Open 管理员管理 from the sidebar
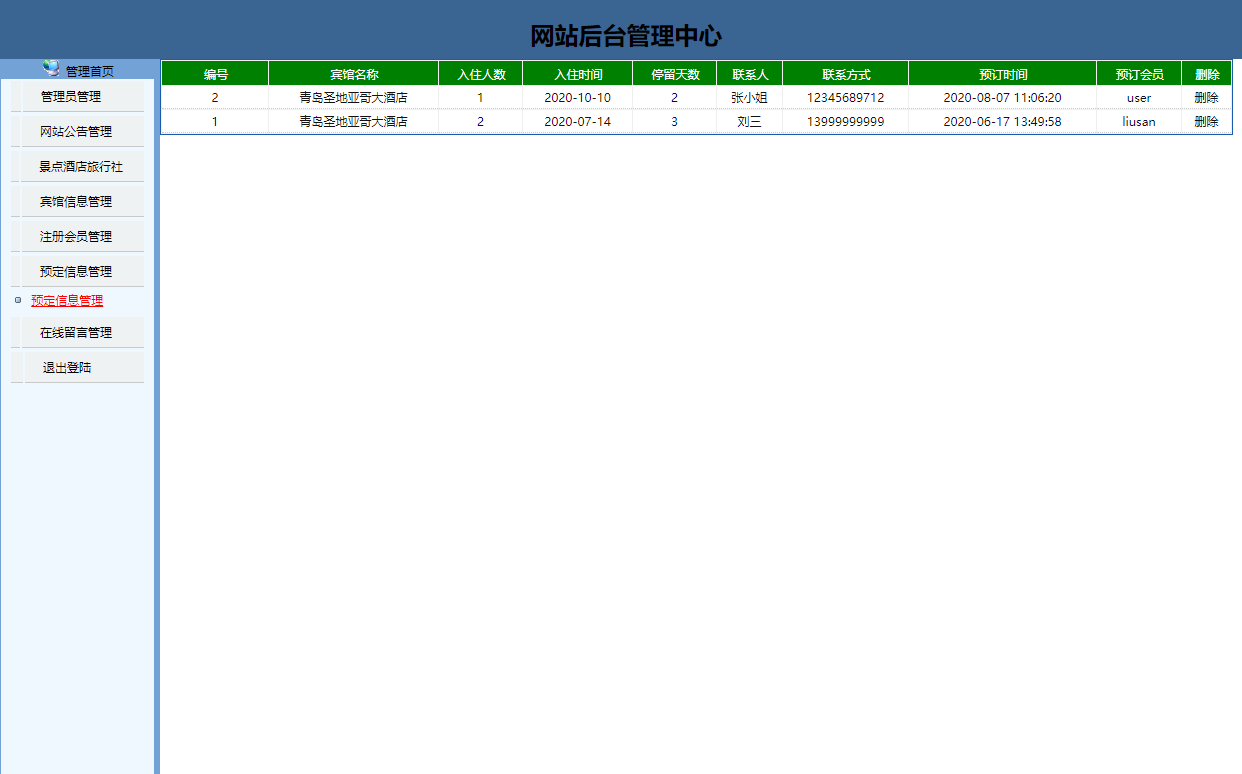This screenshot has height=774, width=1242. (77, 96)
